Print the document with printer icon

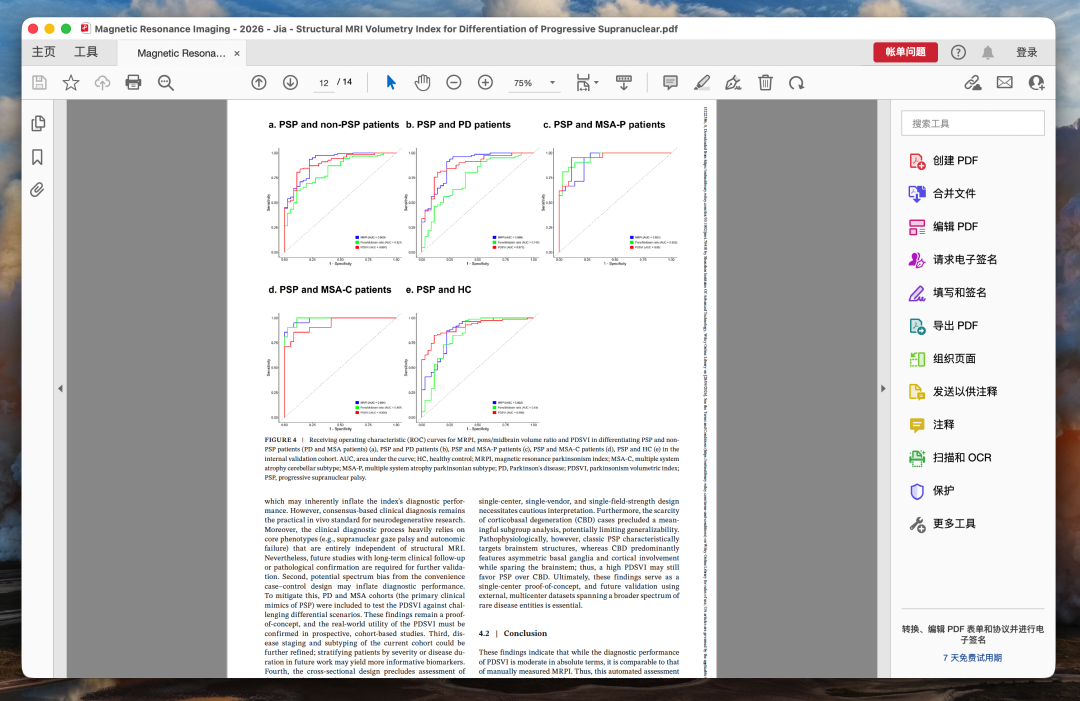[x=134, y=83]
